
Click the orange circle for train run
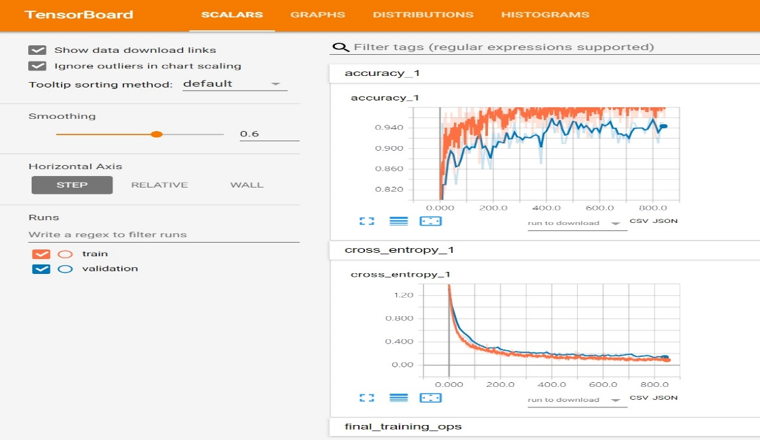pyautogui.click(x=66, y=254)
